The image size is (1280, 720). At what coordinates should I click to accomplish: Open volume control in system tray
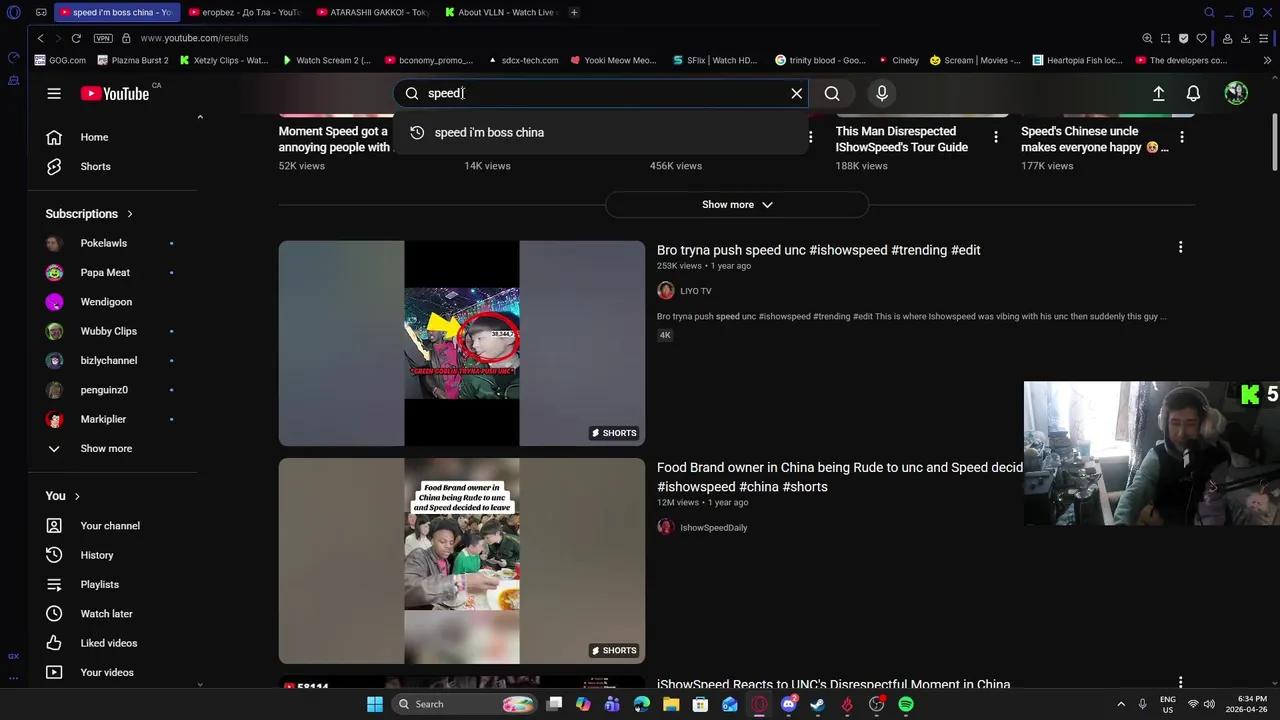click(x=1209, y=704)
